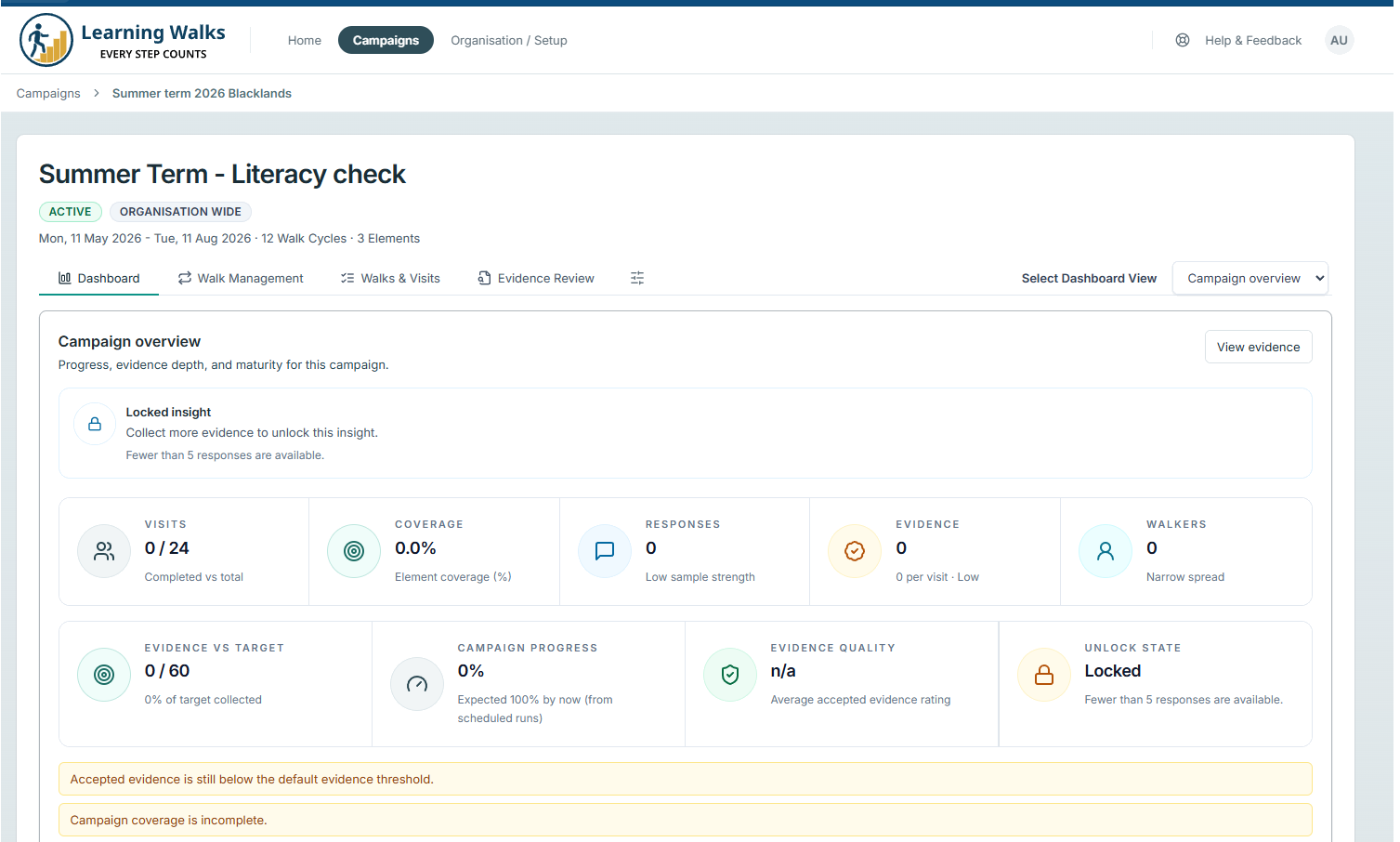Click the Coverage target icon
This screenshot has width=1400, height=842.
point(354,551)
